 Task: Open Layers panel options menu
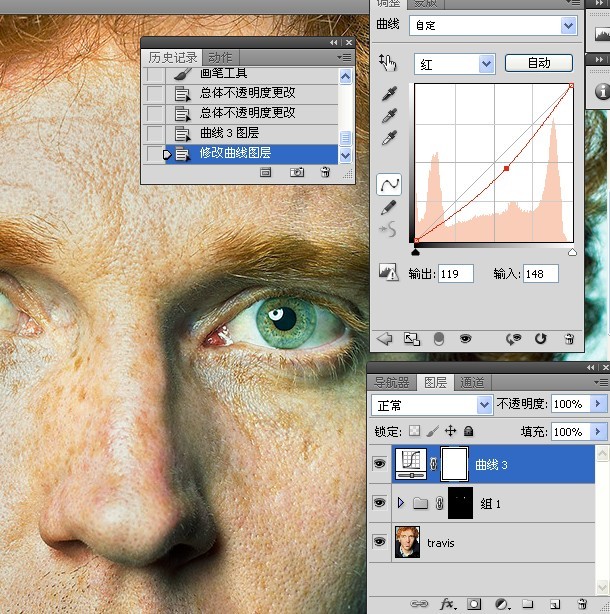(x=601, y=382)
